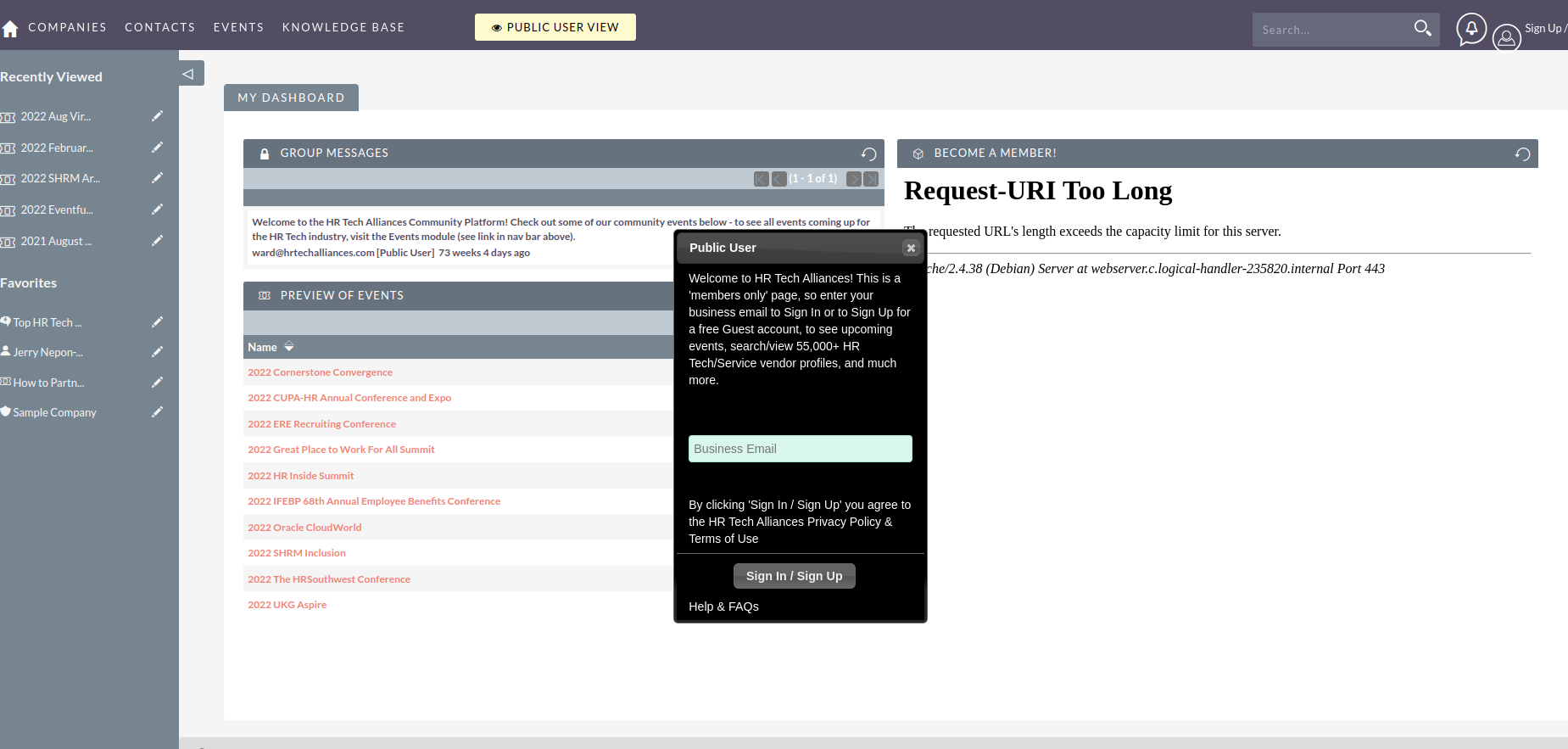This screenshot has height=749, width=1568.
Task: Open 2022 Cornerstone Convergence event
Action: tap(320, 372)
